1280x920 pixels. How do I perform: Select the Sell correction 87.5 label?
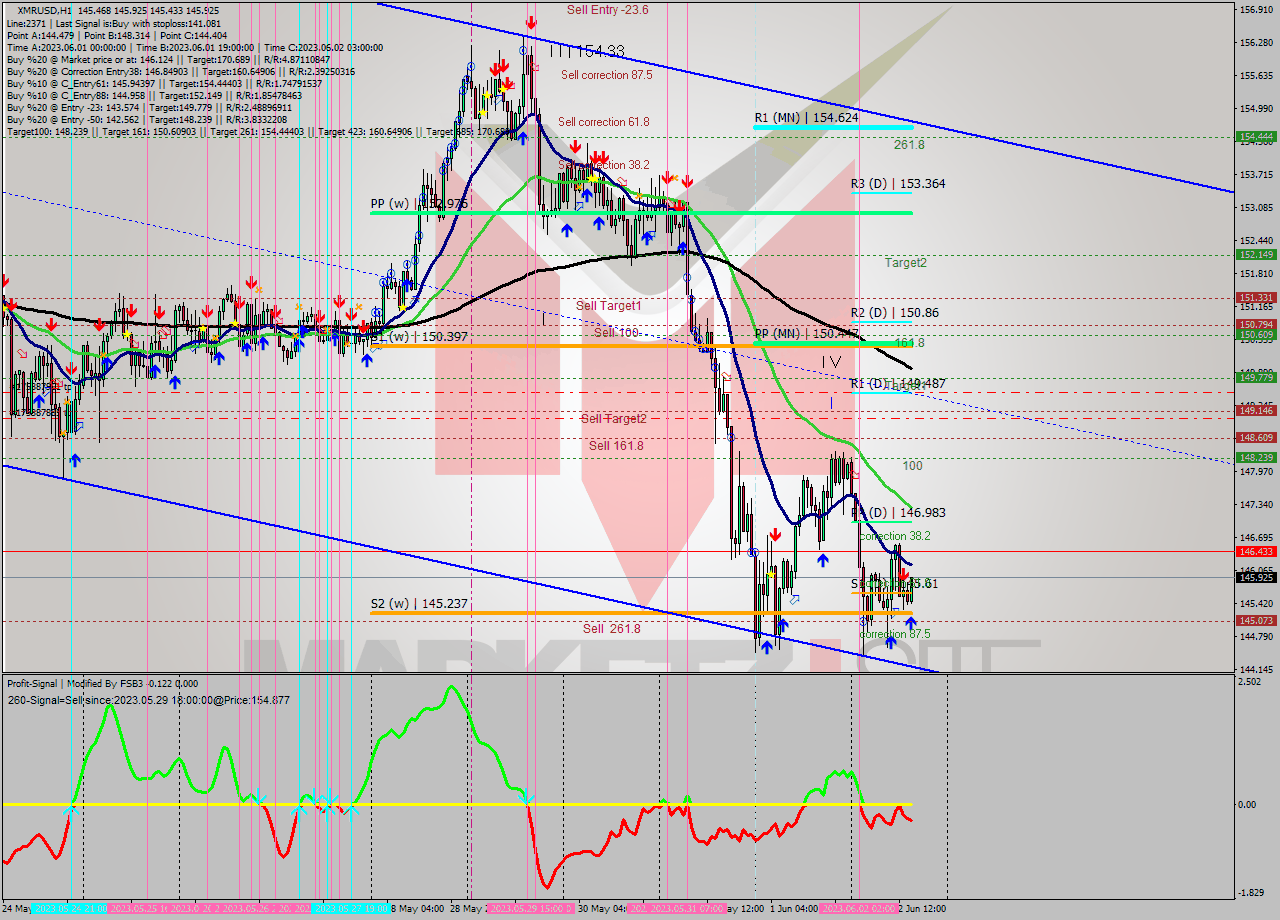(x=606, y=75)
